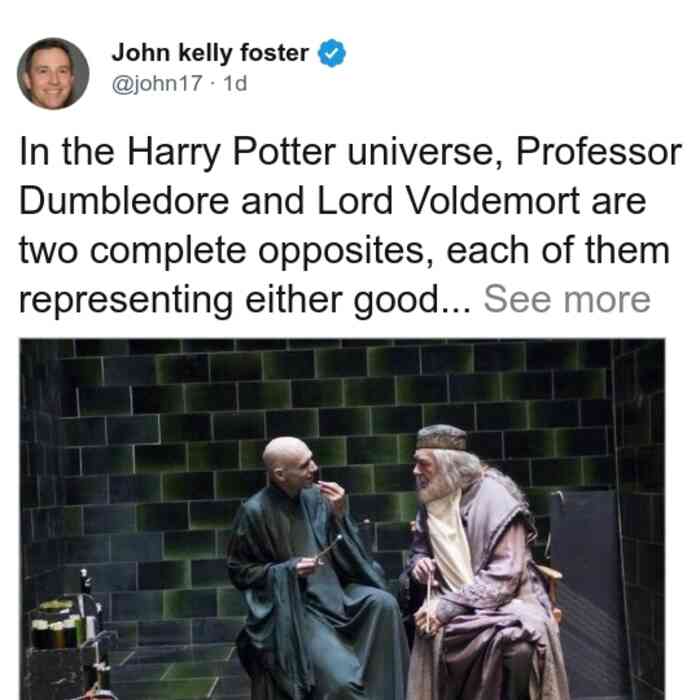Visit the @john17 handle link
The width and height of the screenshot is (700, 700).
coord(157,83)
